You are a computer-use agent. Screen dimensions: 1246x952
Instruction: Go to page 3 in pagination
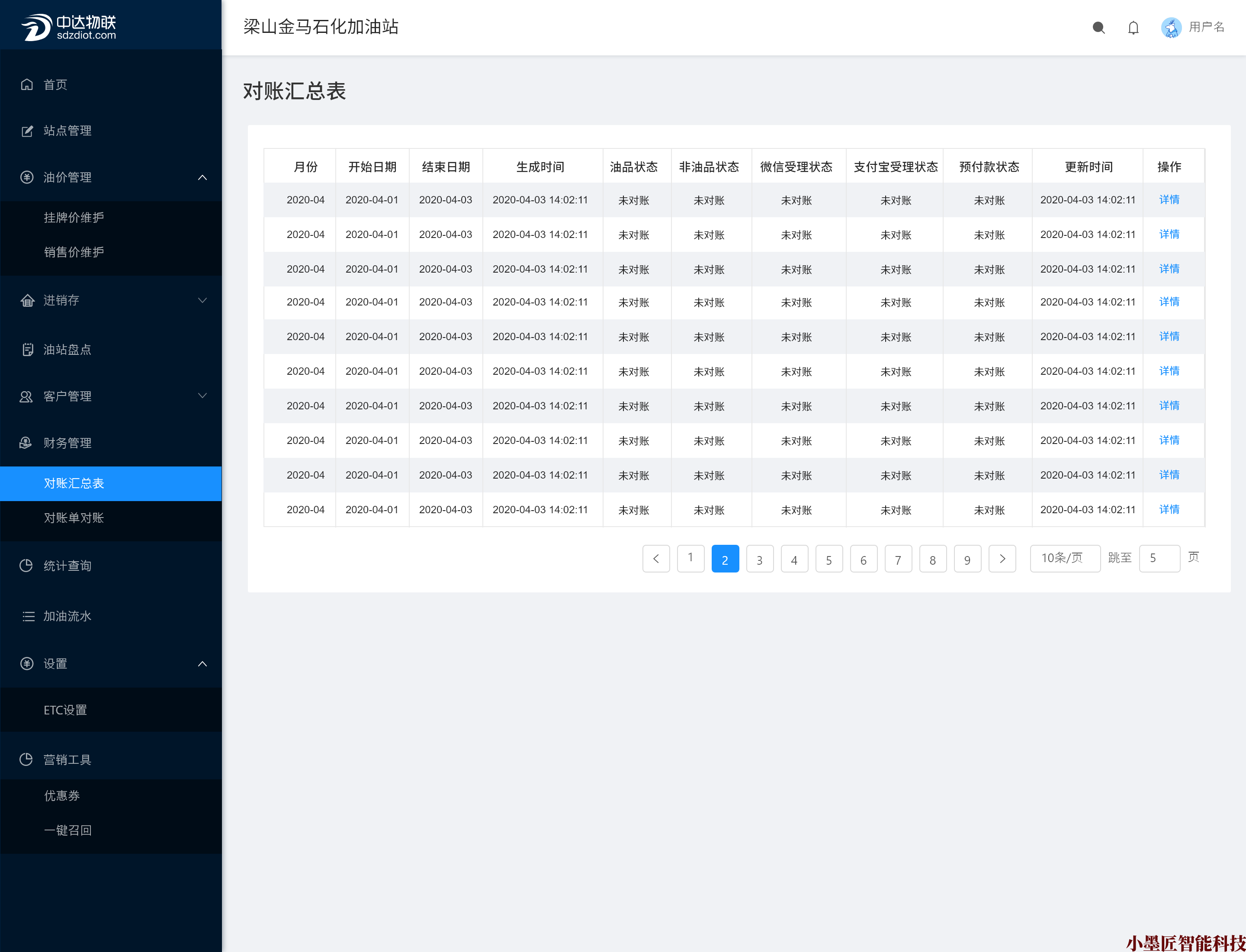(x=759, y=559)
